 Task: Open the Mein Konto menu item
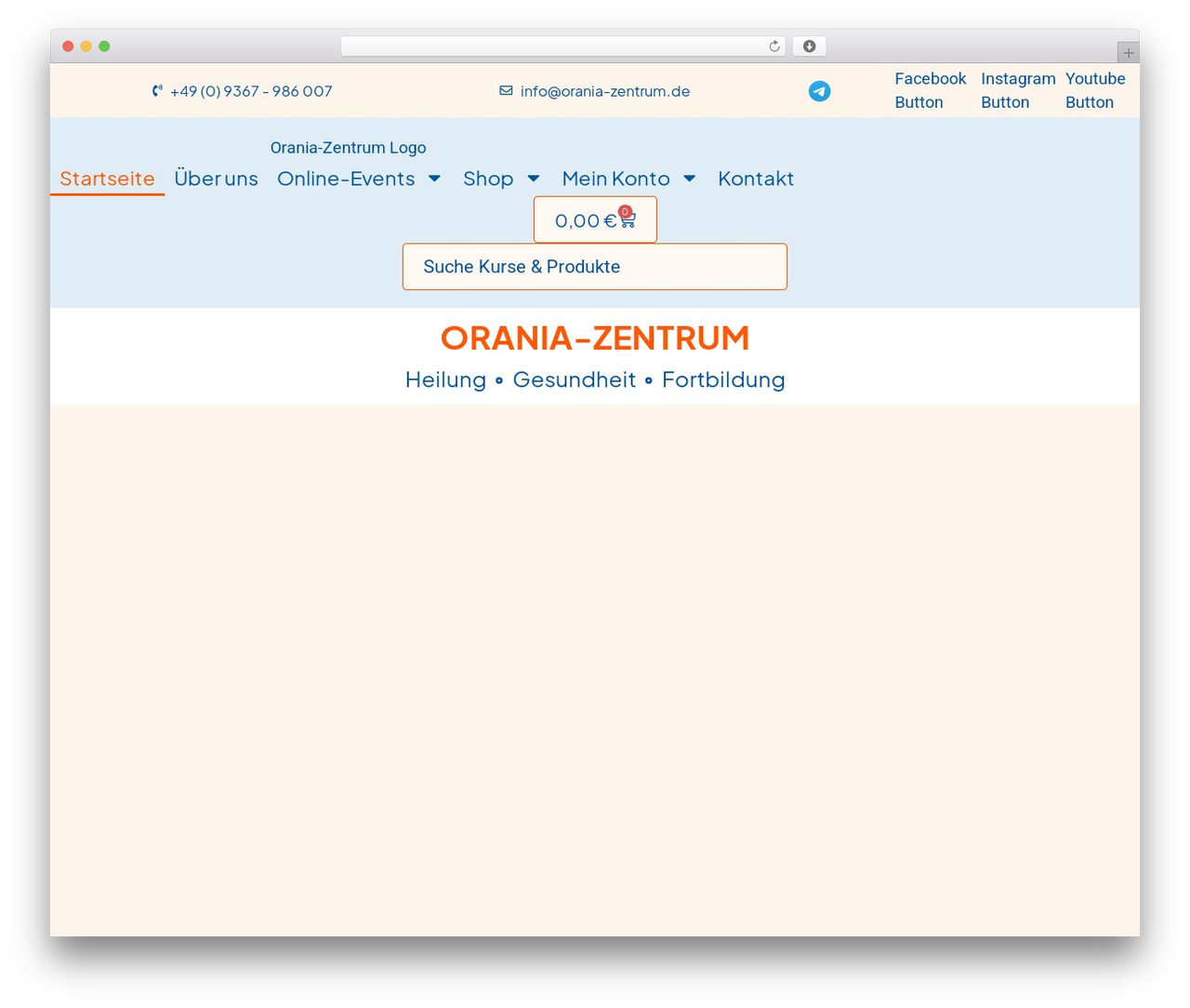(615, 179)
